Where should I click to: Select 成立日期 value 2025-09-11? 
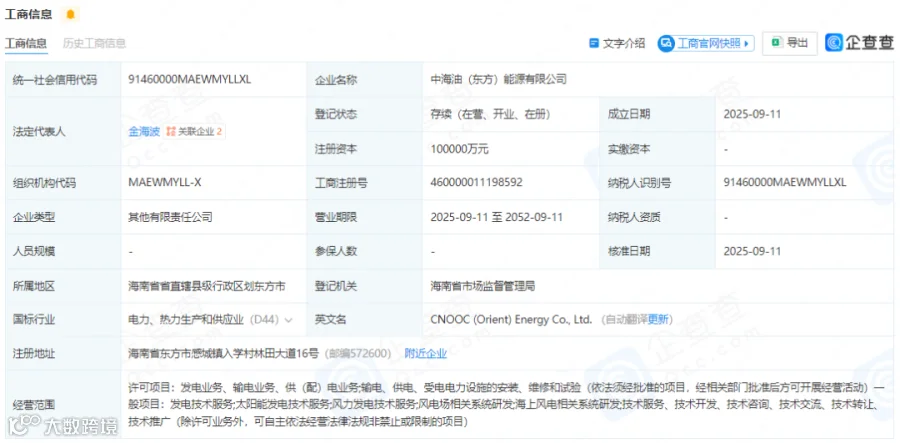coord(752,114)
